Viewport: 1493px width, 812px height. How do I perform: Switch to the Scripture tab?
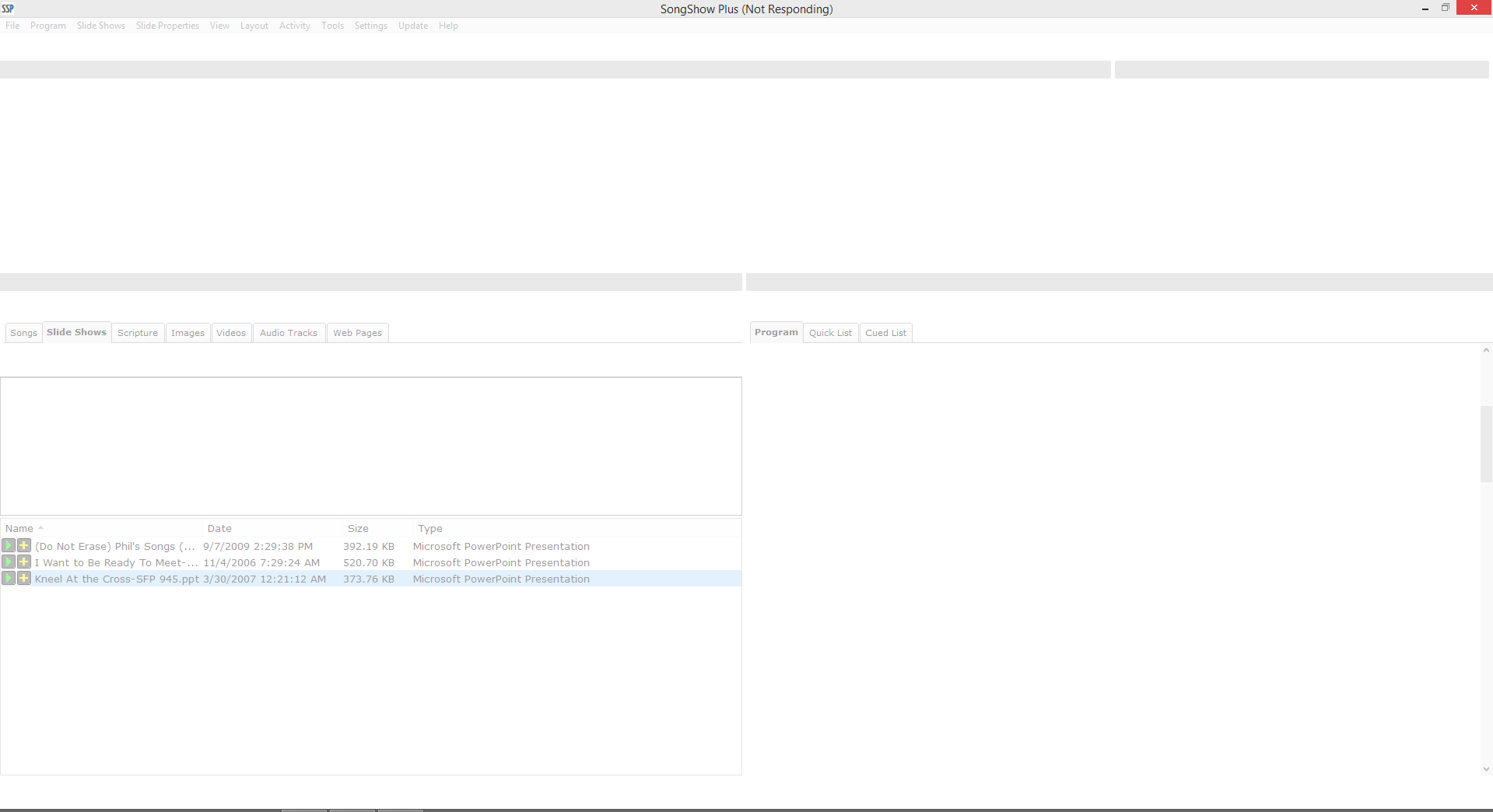click(x=138, y=333)
